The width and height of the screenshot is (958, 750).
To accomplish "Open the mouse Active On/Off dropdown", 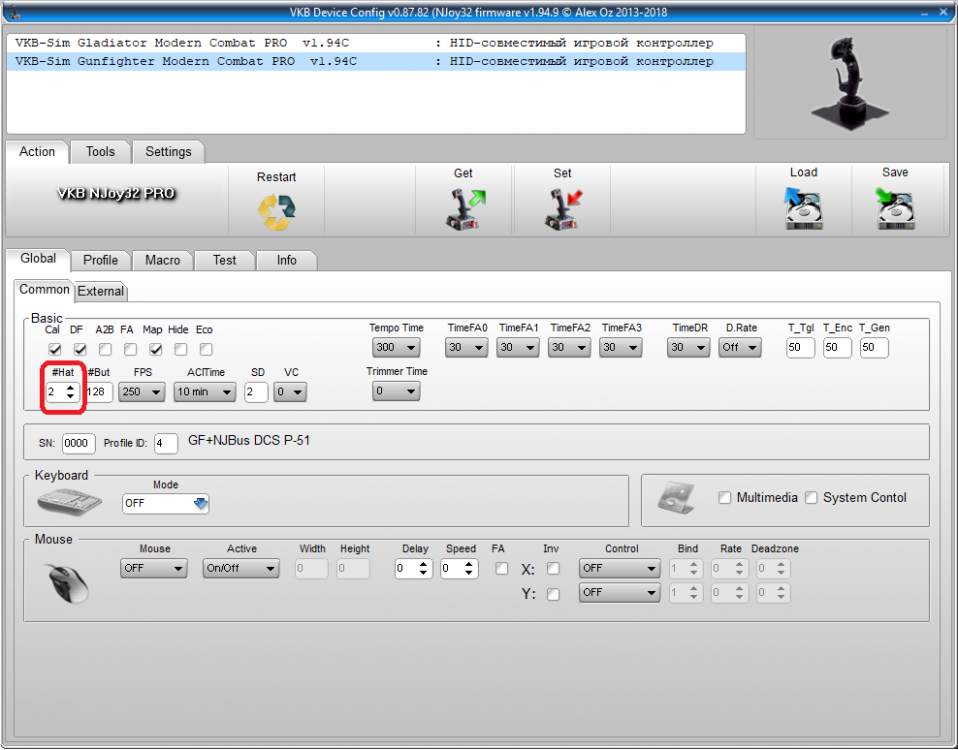I will coord(241,569).
